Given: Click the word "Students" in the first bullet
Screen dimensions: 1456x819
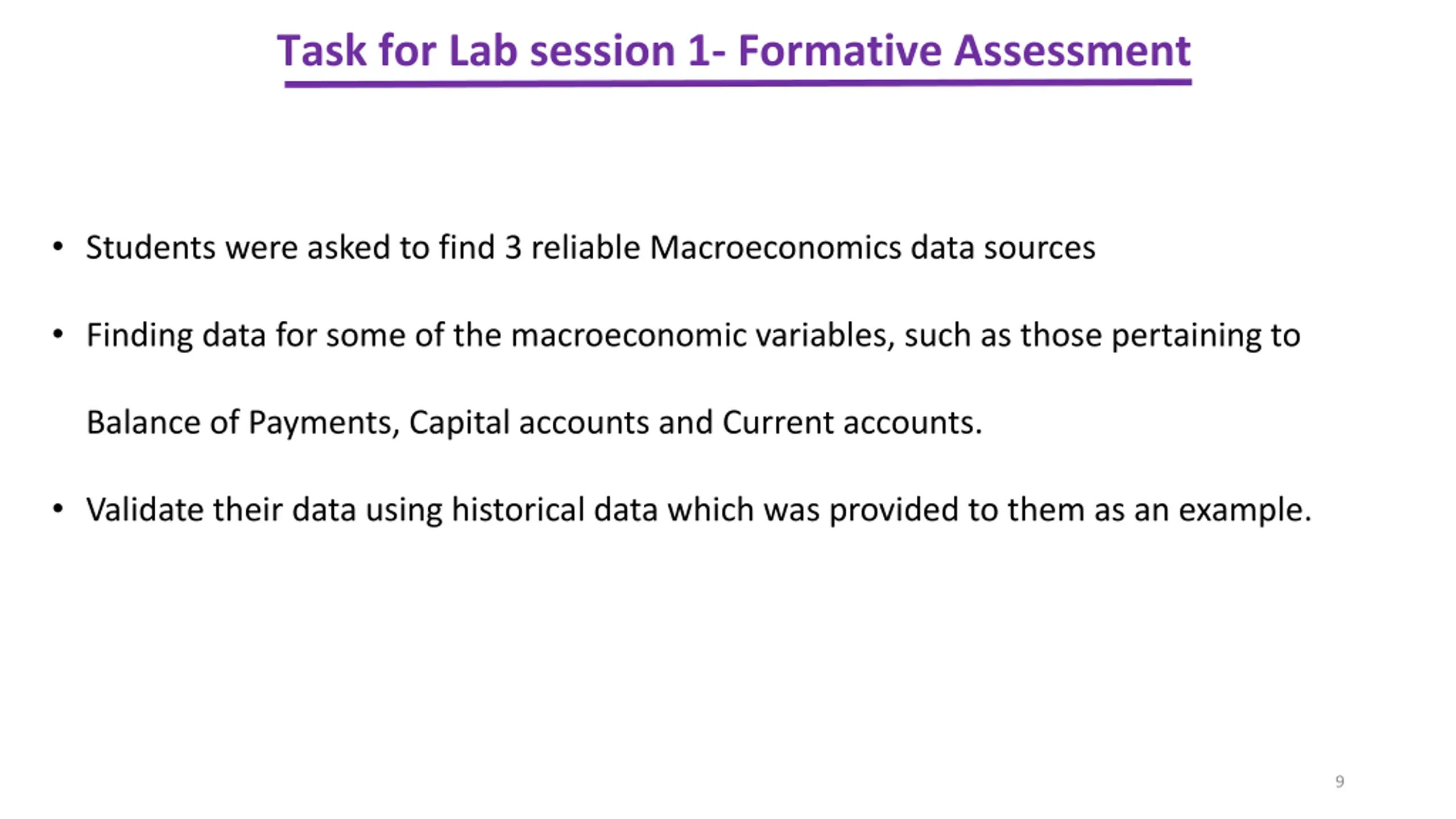Looking at the screenshot, I should click(151, 248).
